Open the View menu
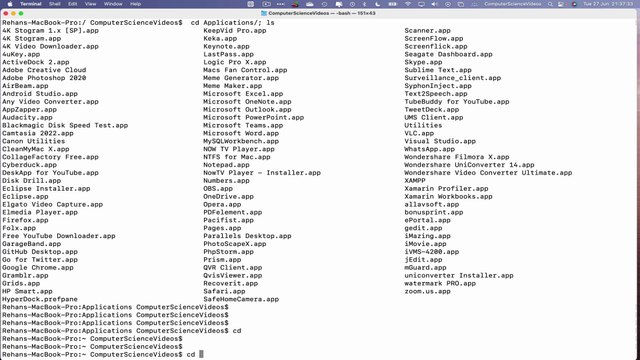 tap(90, 4)
